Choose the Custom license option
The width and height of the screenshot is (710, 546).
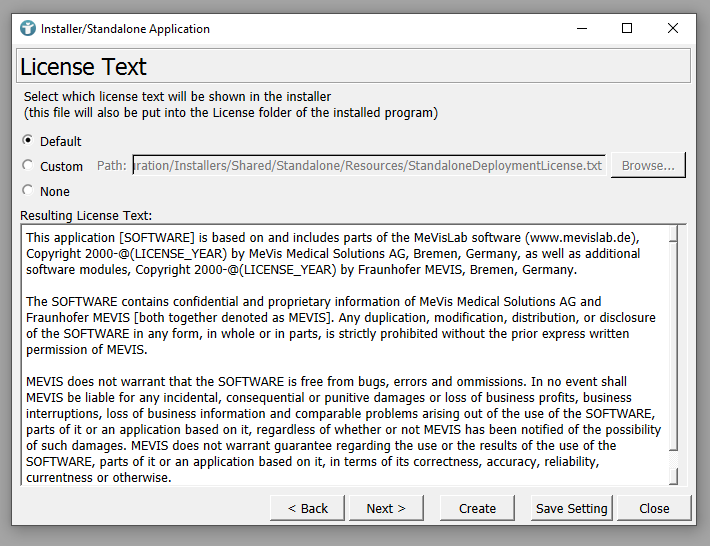(x=28, y=166)
